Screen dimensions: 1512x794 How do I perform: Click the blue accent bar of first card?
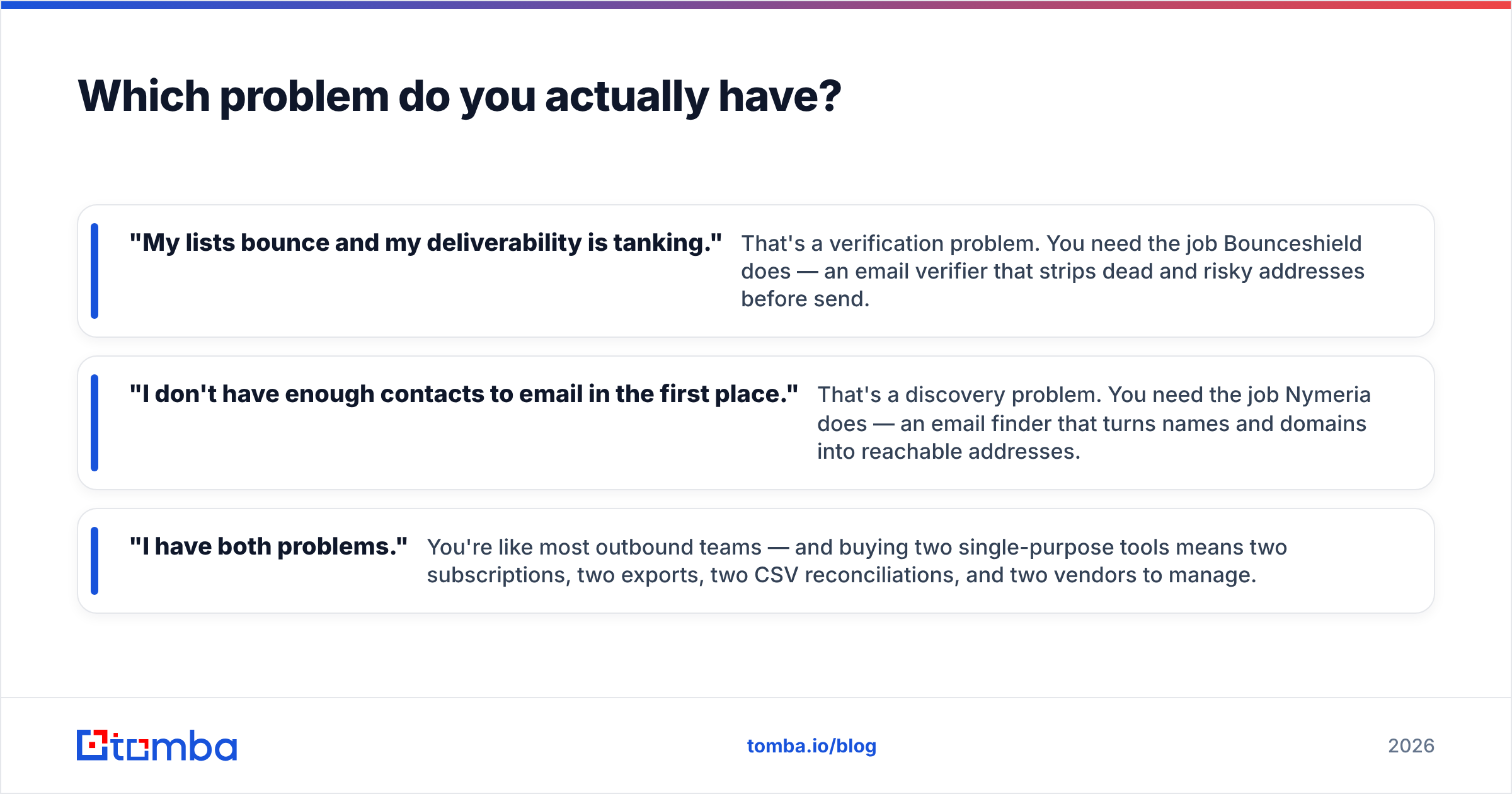point(94,271)
